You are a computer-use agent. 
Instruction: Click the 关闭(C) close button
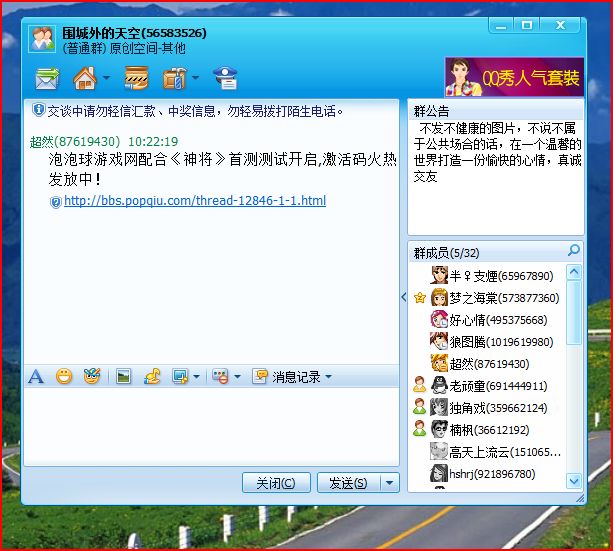(276, 483)
